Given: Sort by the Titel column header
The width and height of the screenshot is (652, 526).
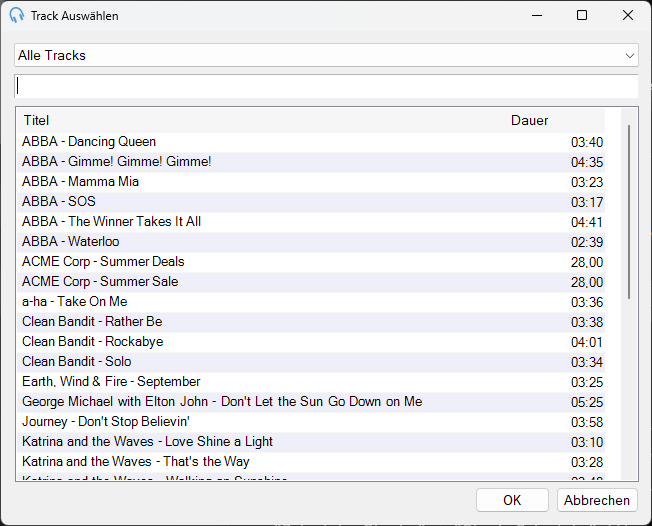Looking at the screenshot, I should 36,120.
